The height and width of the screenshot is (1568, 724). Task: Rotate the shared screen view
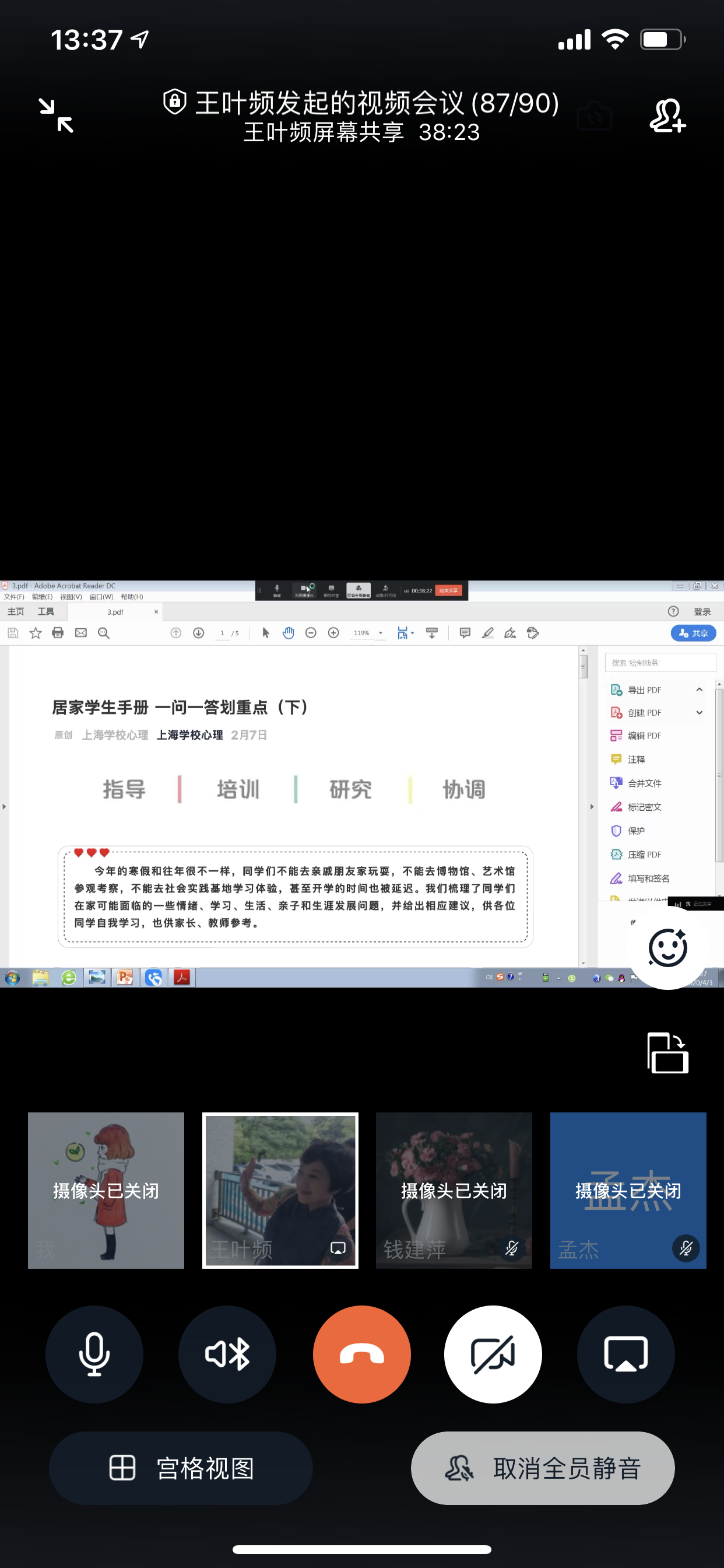pyautogui.click(x=667, y=1052)
